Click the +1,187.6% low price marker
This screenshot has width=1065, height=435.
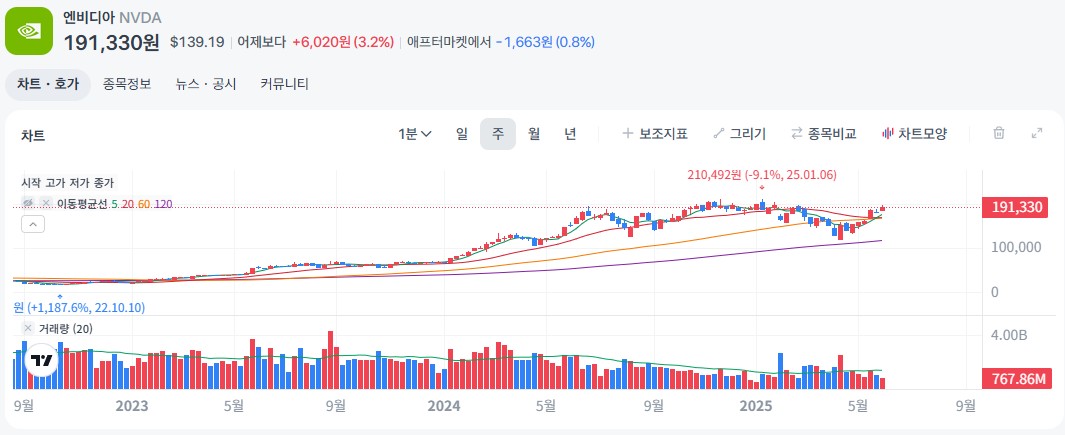coord(79,308)
